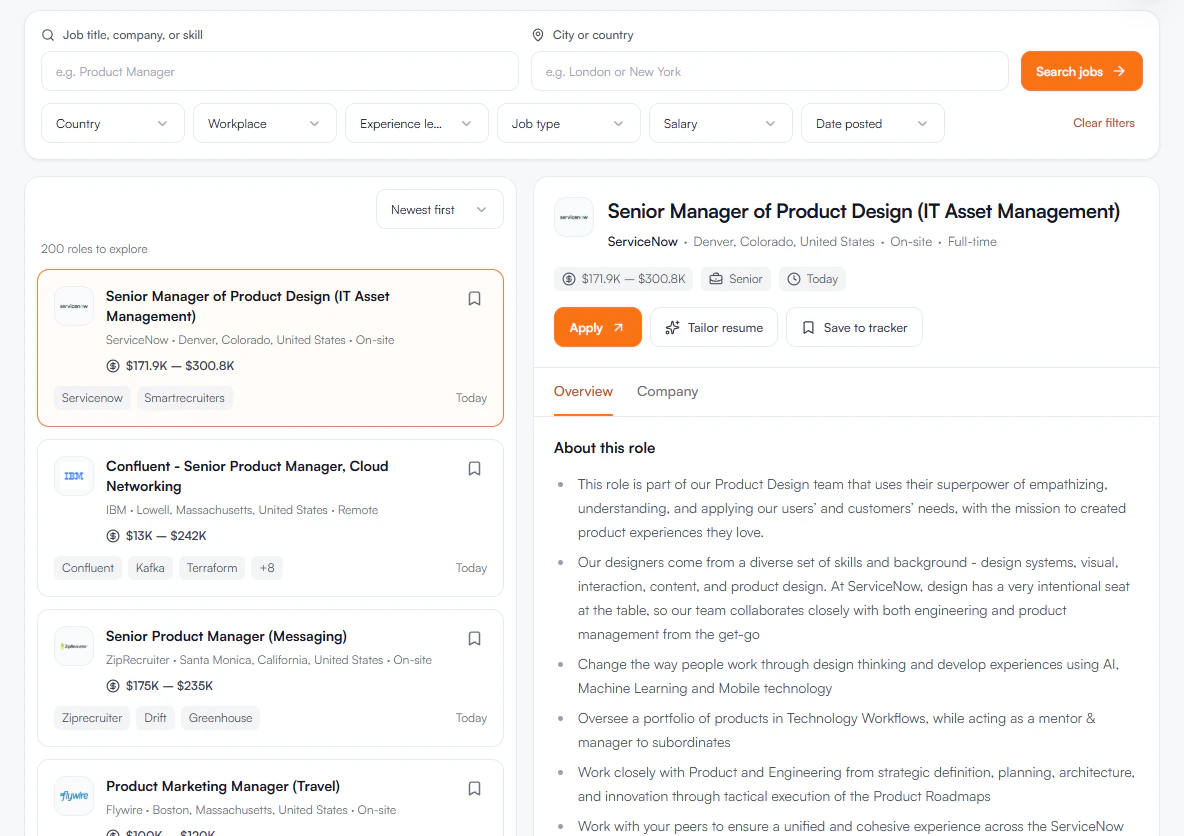Click the ZipRecruiter logo on Messaging card
1184x836 pixels.
coord(74,646)
